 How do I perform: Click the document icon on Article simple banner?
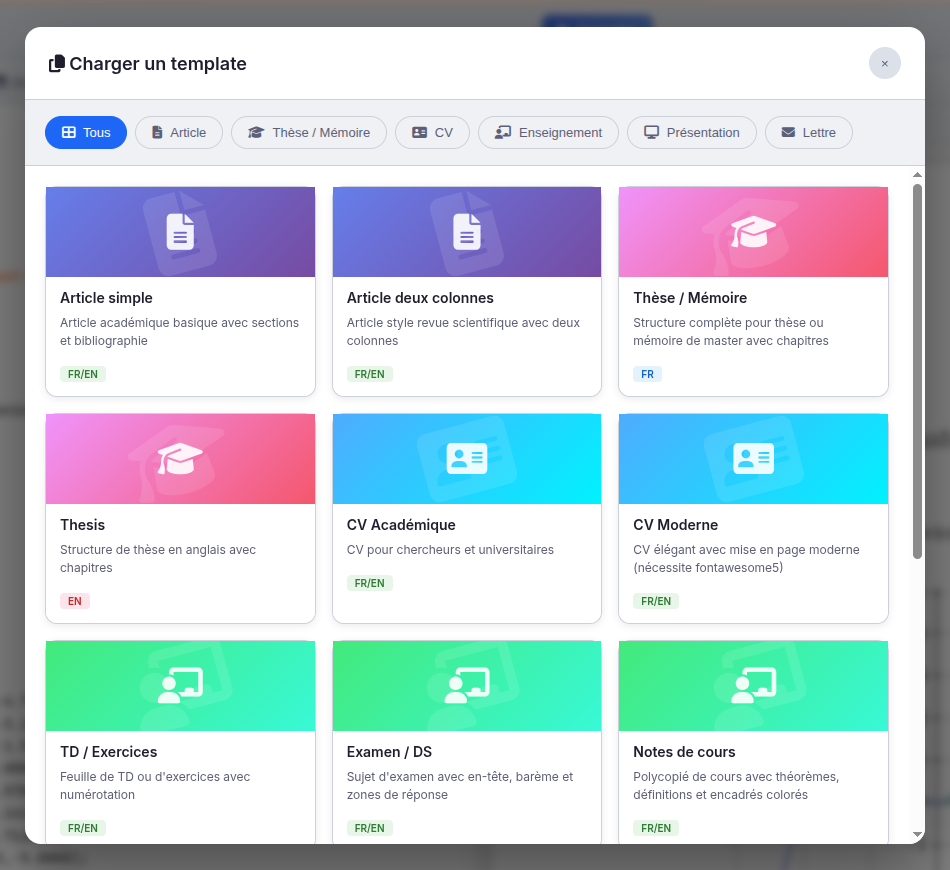pyautogui.click(x=180, y=232)
